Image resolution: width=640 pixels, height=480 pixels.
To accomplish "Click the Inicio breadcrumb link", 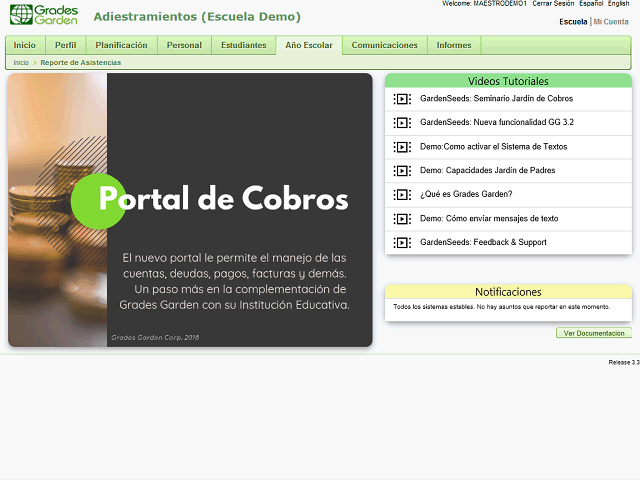I will pyautogui.click(x=21, y=62).
